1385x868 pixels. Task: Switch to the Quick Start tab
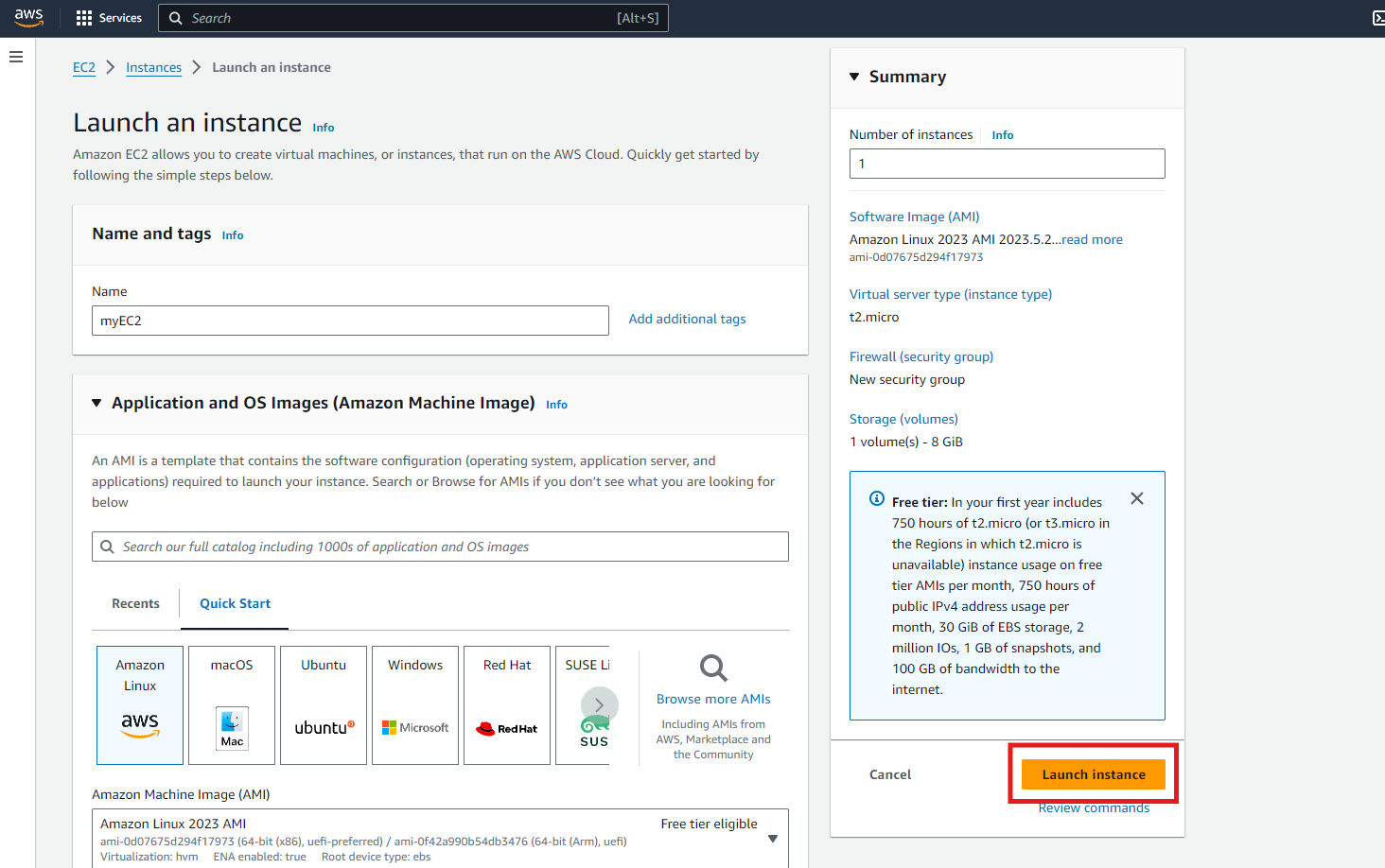[235, 603]
